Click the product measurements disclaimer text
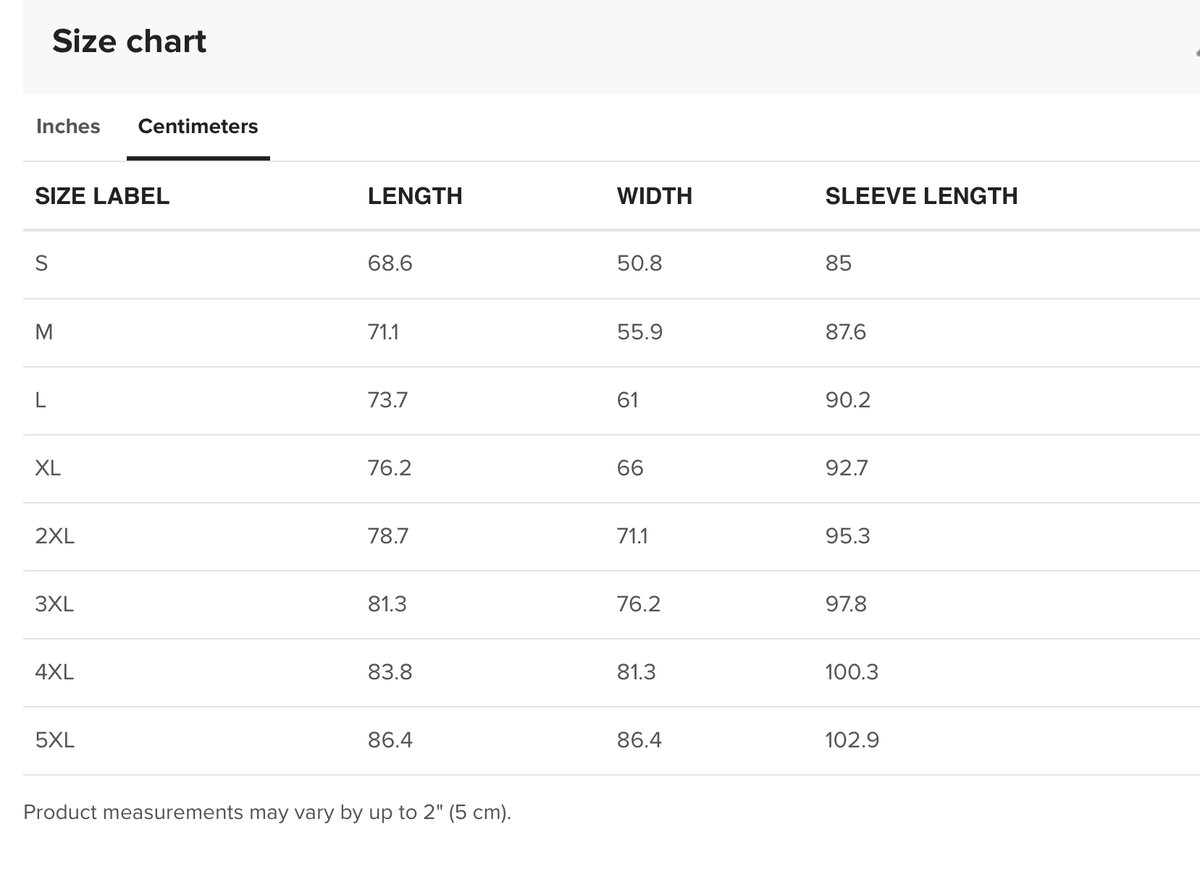1200x874 pixels. click(267, 812)
